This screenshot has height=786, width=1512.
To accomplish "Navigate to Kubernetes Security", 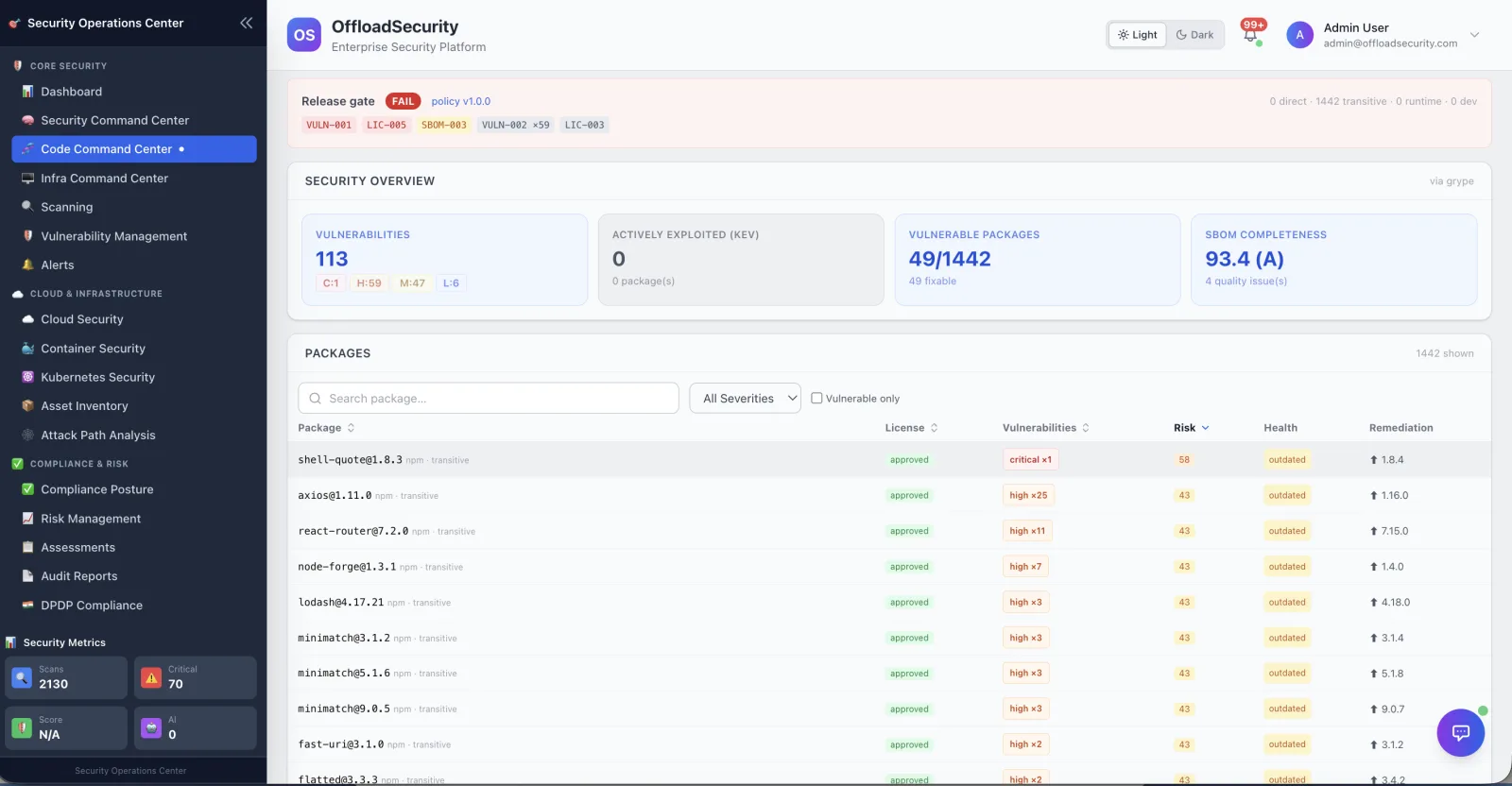I will click(98, 377).
